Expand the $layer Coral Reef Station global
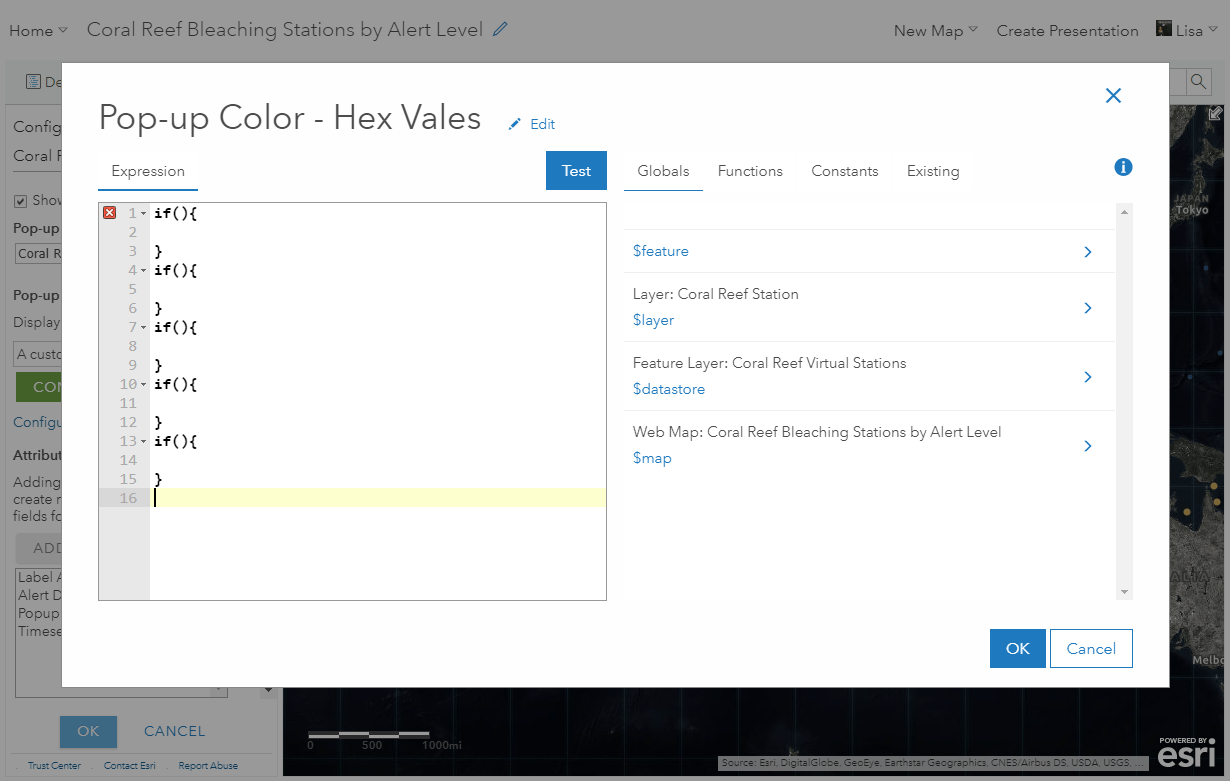This screenshot has width=1230, height=781. click(1088, 308)
